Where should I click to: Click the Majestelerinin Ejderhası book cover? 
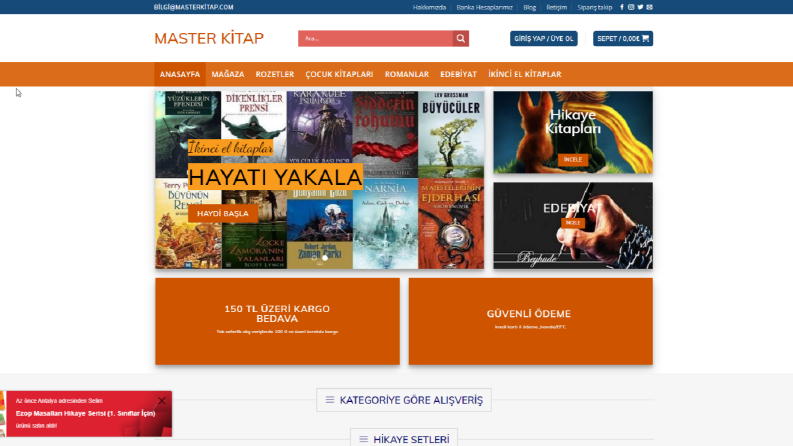[x=451, y=223]
